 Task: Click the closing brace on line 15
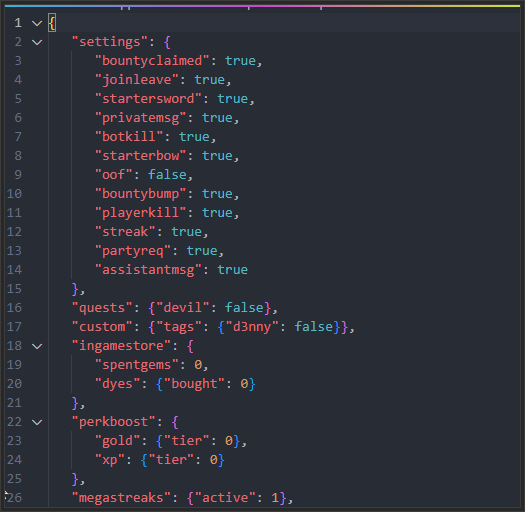pyautogui.click(x=76, y=289)
